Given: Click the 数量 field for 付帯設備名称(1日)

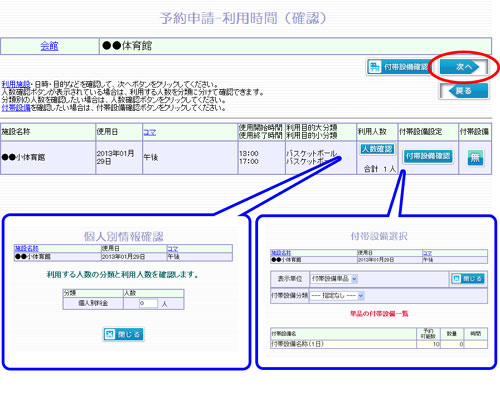Looking at the screenshot, I should [452, 344].
